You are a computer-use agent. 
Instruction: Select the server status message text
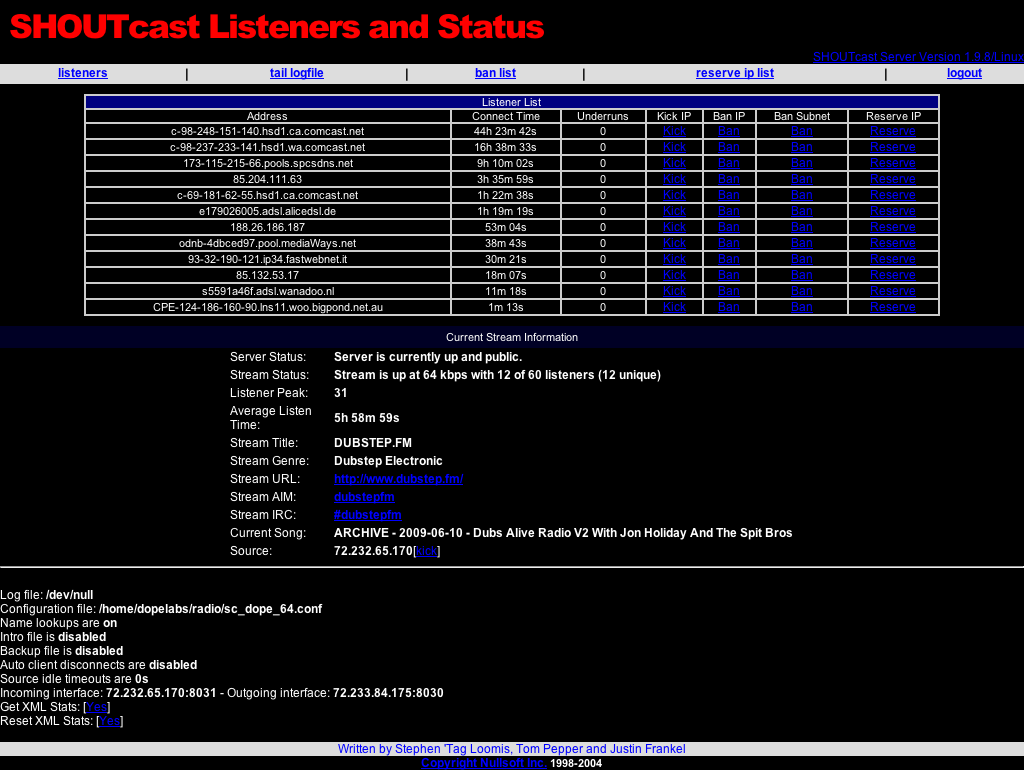(428, 357)
